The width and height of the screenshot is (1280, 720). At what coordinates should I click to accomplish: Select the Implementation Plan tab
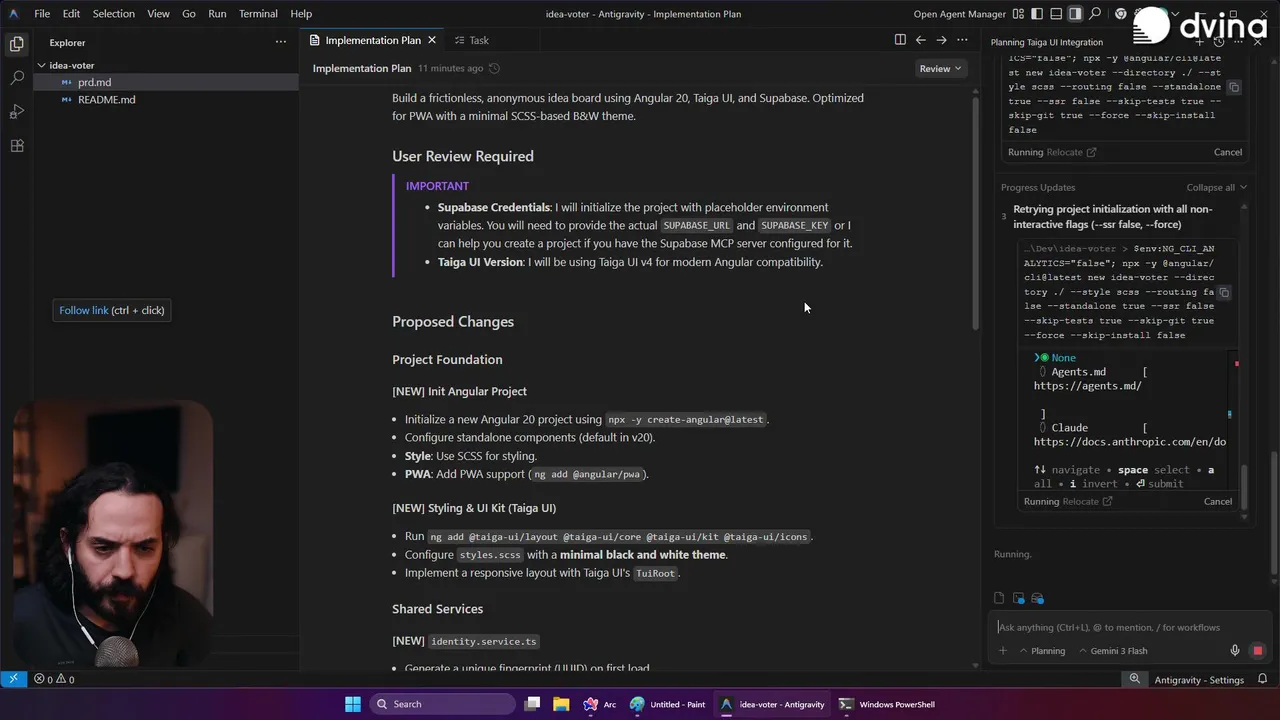(x=372, y=40)
